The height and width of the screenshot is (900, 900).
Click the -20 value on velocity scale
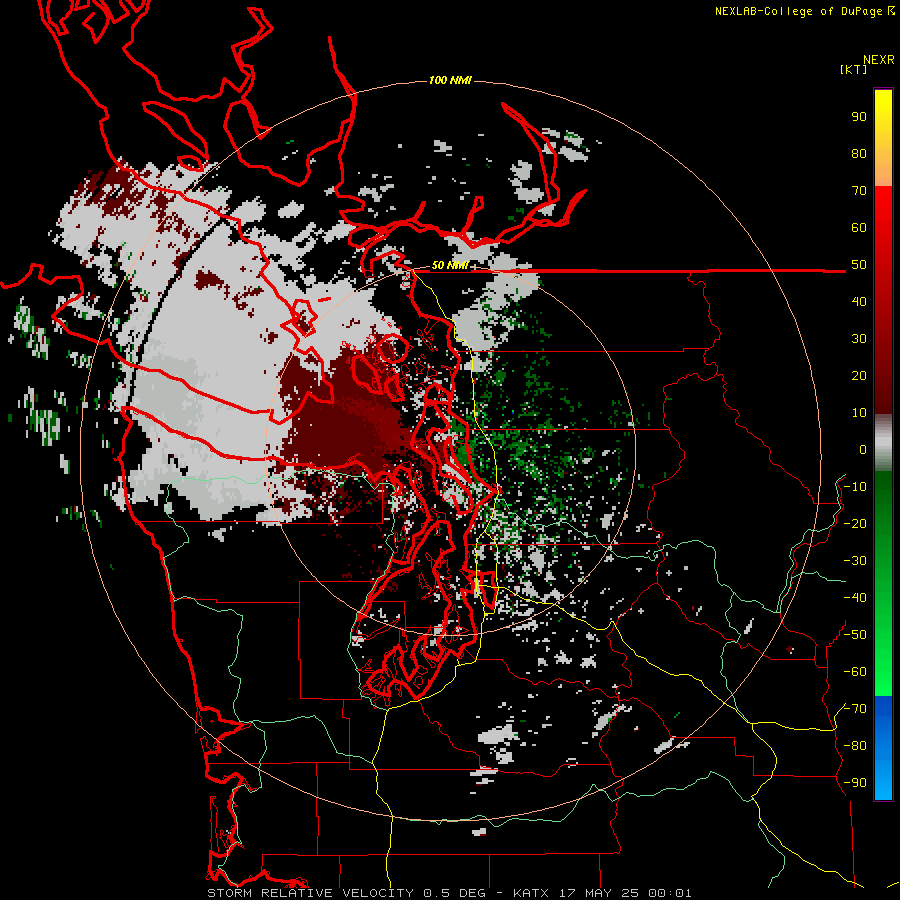coord(855,524)
